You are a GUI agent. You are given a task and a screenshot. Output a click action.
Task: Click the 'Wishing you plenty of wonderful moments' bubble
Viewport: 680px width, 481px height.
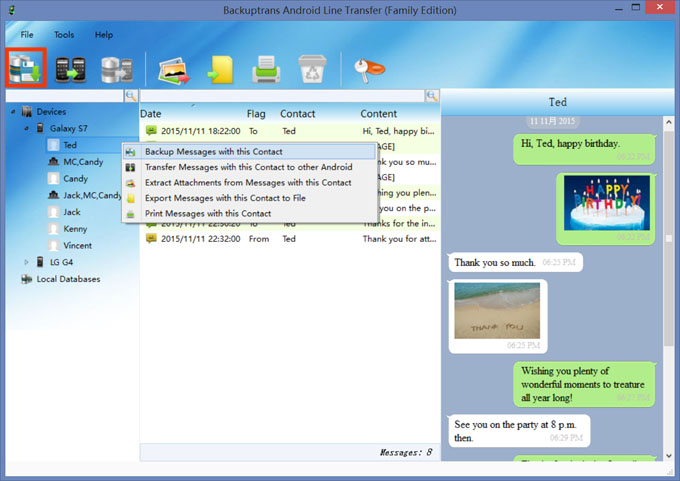click(584, 384)
